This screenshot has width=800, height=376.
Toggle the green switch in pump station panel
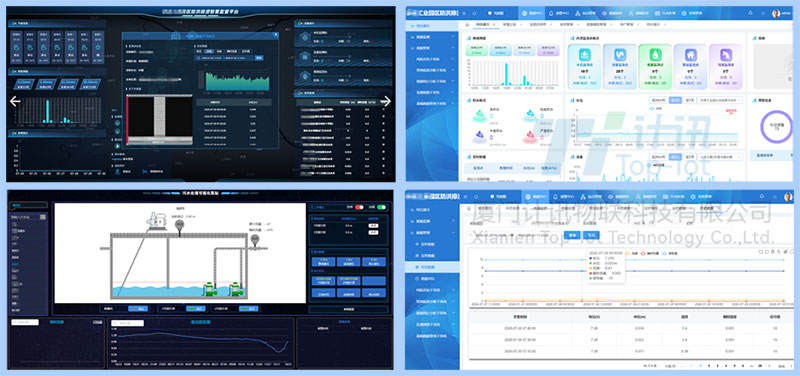click(381, 207)
